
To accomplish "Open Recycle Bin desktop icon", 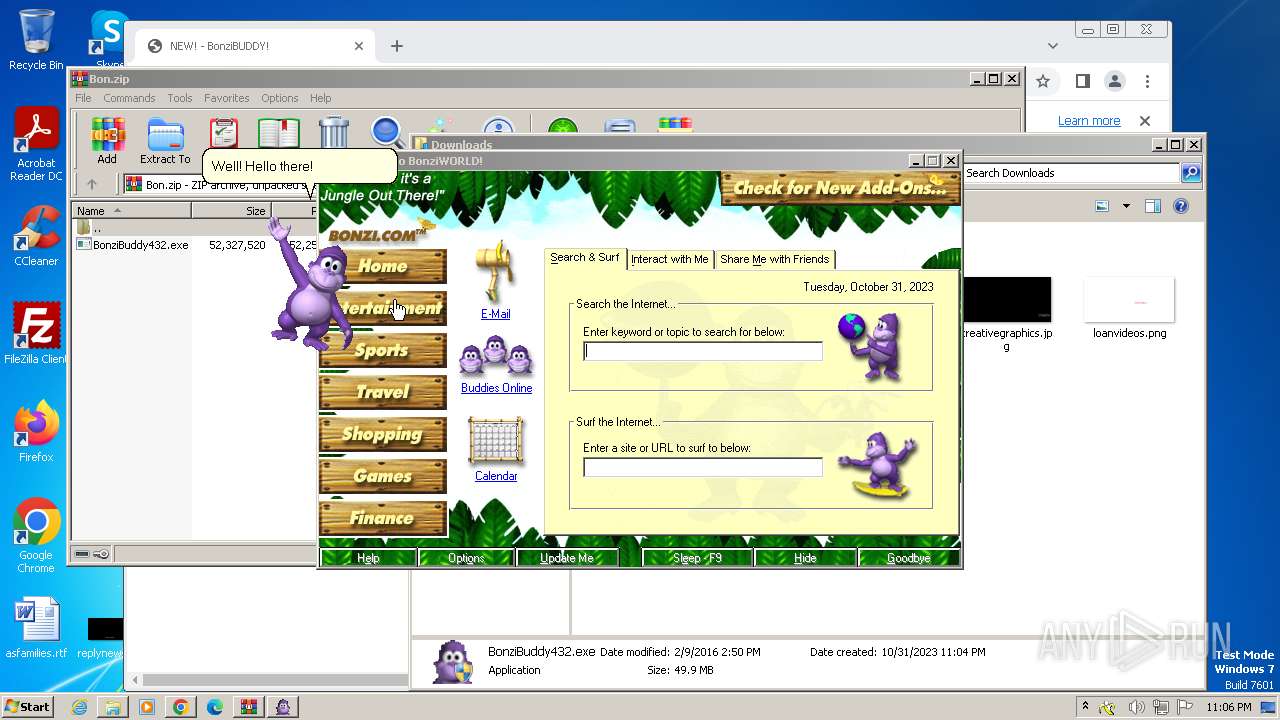I will [36, 39].
